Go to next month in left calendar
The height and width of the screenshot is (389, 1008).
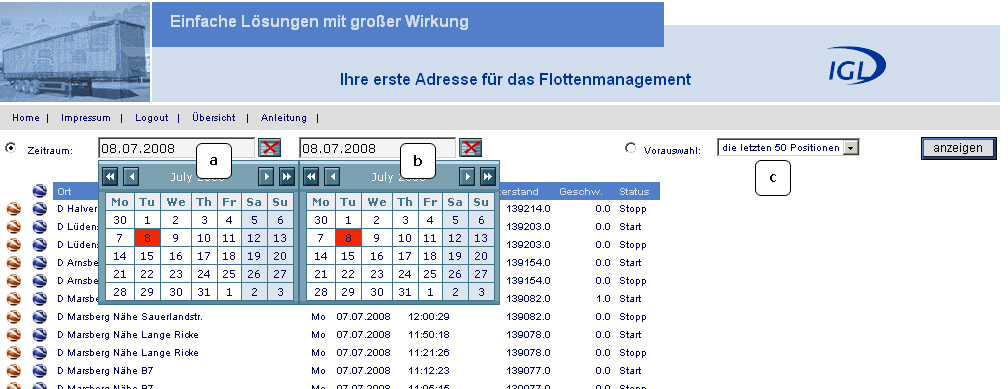[x=266, y=176]
